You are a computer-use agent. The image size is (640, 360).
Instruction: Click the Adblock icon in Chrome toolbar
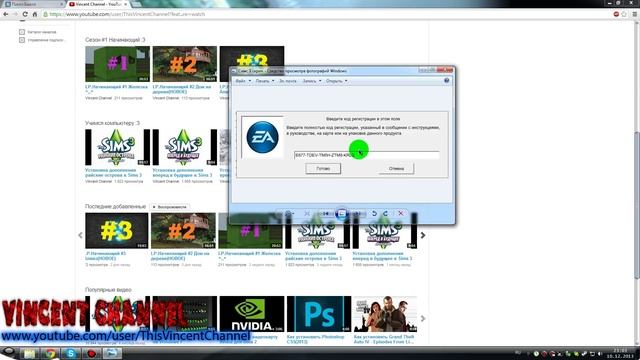point(616,14)
